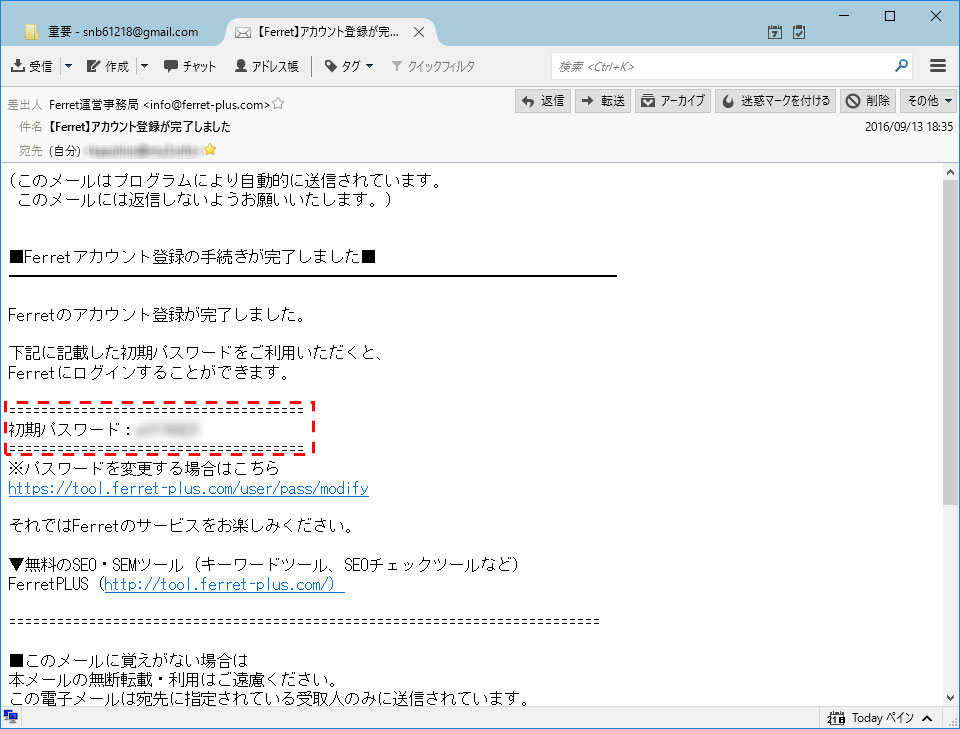
Task: Open the calendar tab icon
Action: coord(775,32)
